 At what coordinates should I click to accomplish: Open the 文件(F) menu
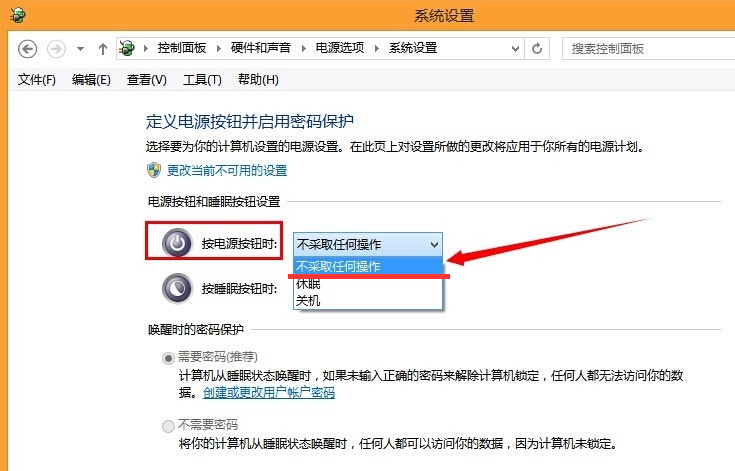[x=37, y=80]
